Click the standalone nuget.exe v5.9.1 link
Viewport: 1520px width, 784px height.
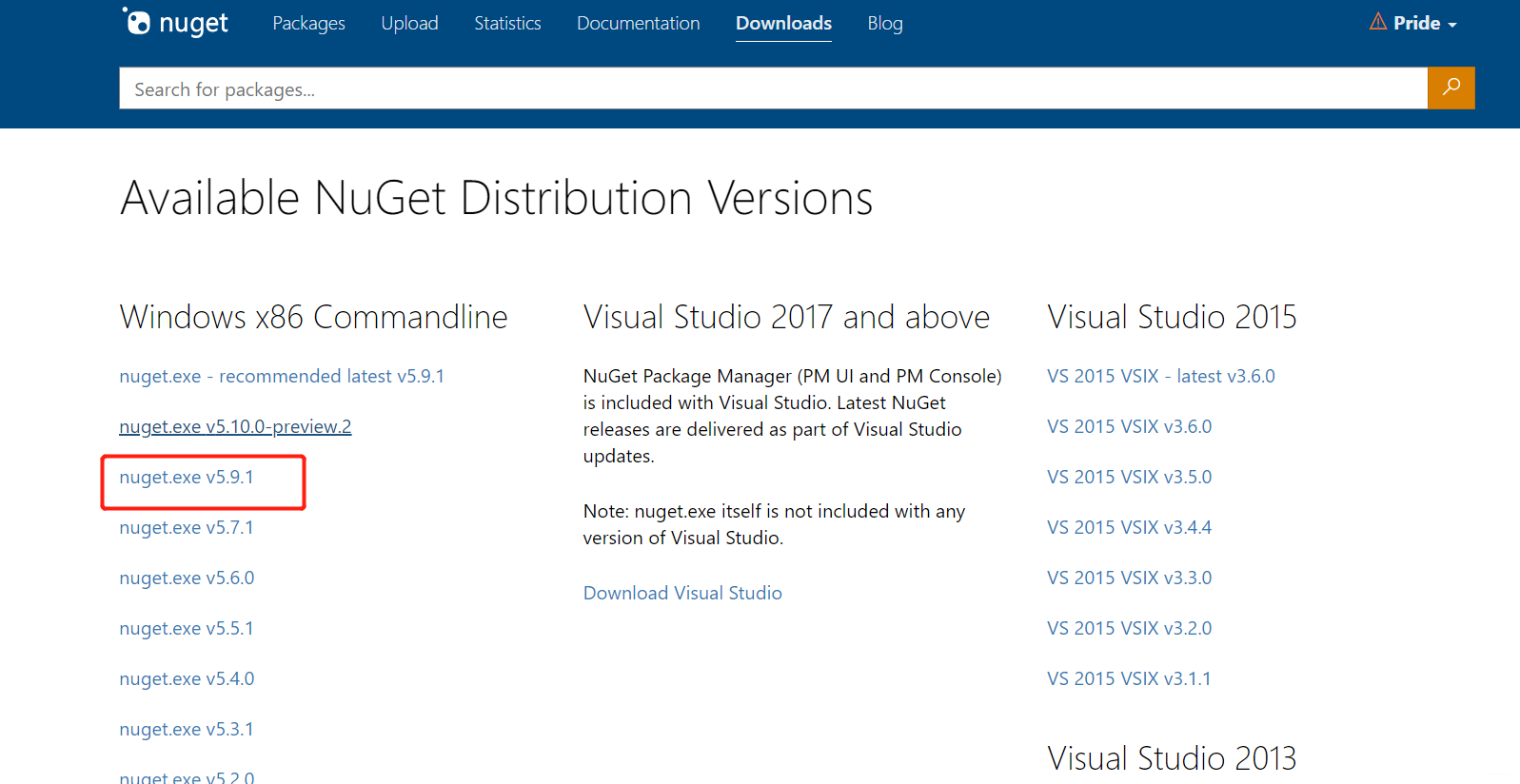187,477
